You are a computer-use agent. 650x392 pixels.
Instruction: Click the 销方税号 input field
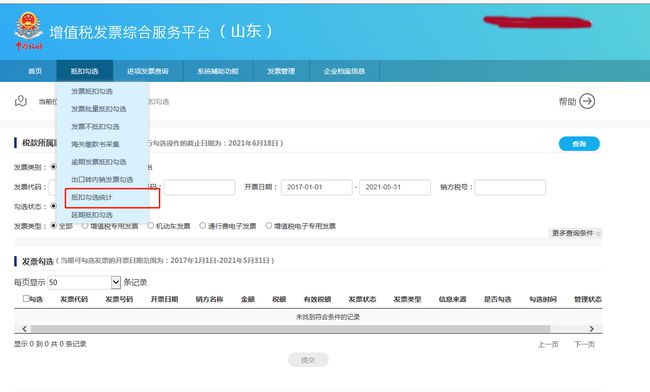tap(510, 187)
